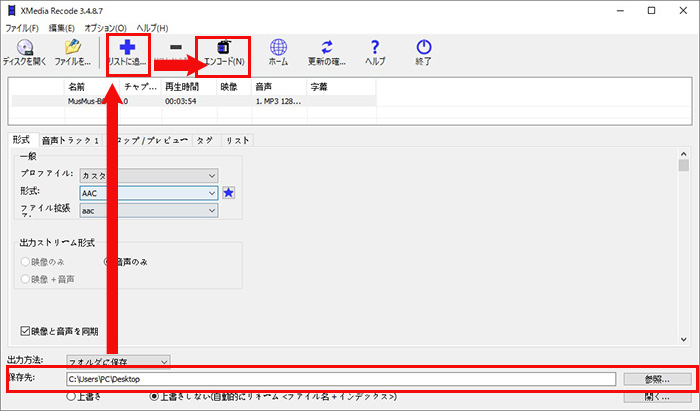Click the power icon to exit
Image resolution: width=700 pixels, height=411 pixels.
[x=424, y=52]
